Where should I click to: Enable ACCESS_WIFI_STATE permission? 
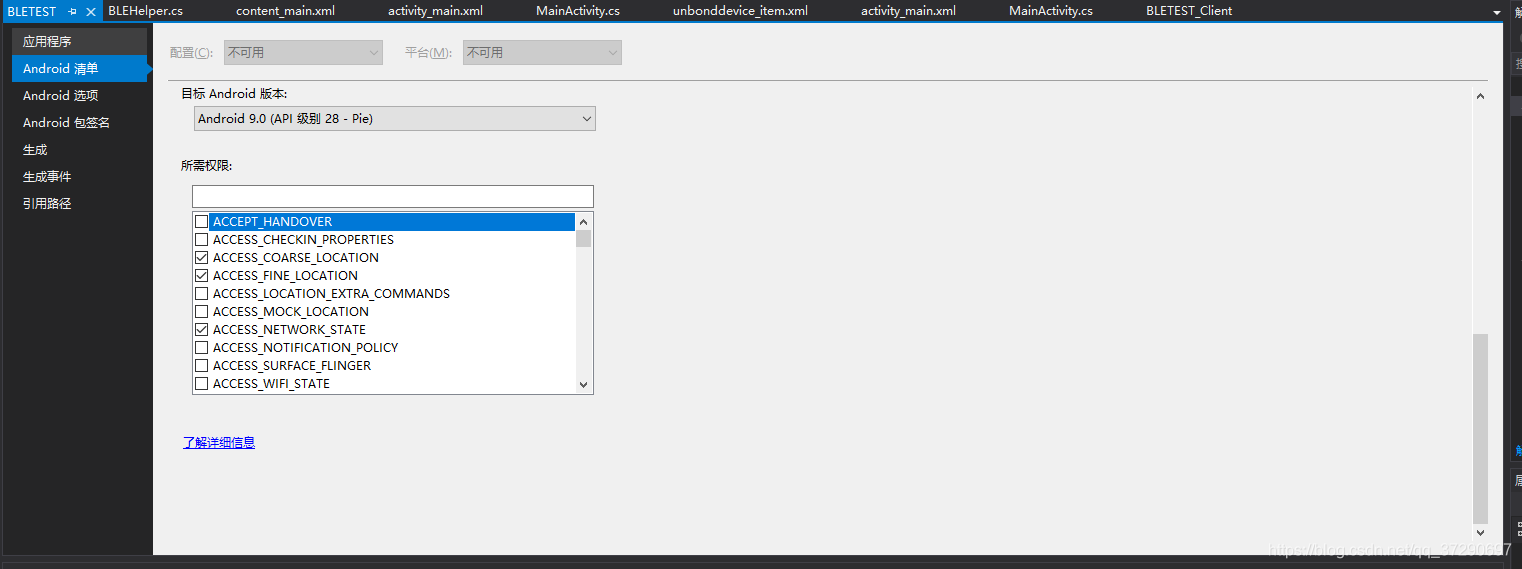(x=201, y=383)
